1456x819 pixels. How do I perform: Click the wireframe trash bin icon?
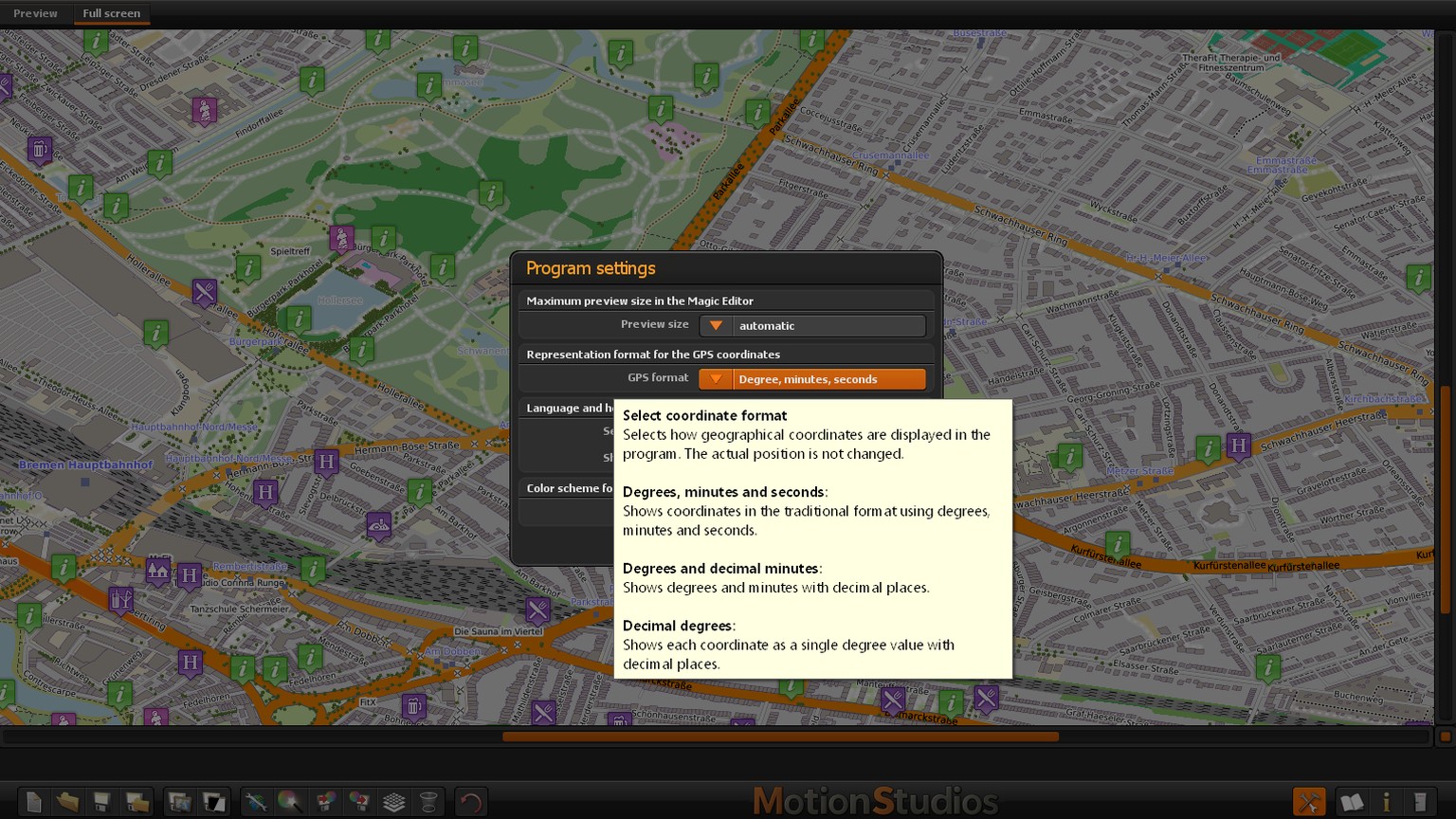coord(428,802)
